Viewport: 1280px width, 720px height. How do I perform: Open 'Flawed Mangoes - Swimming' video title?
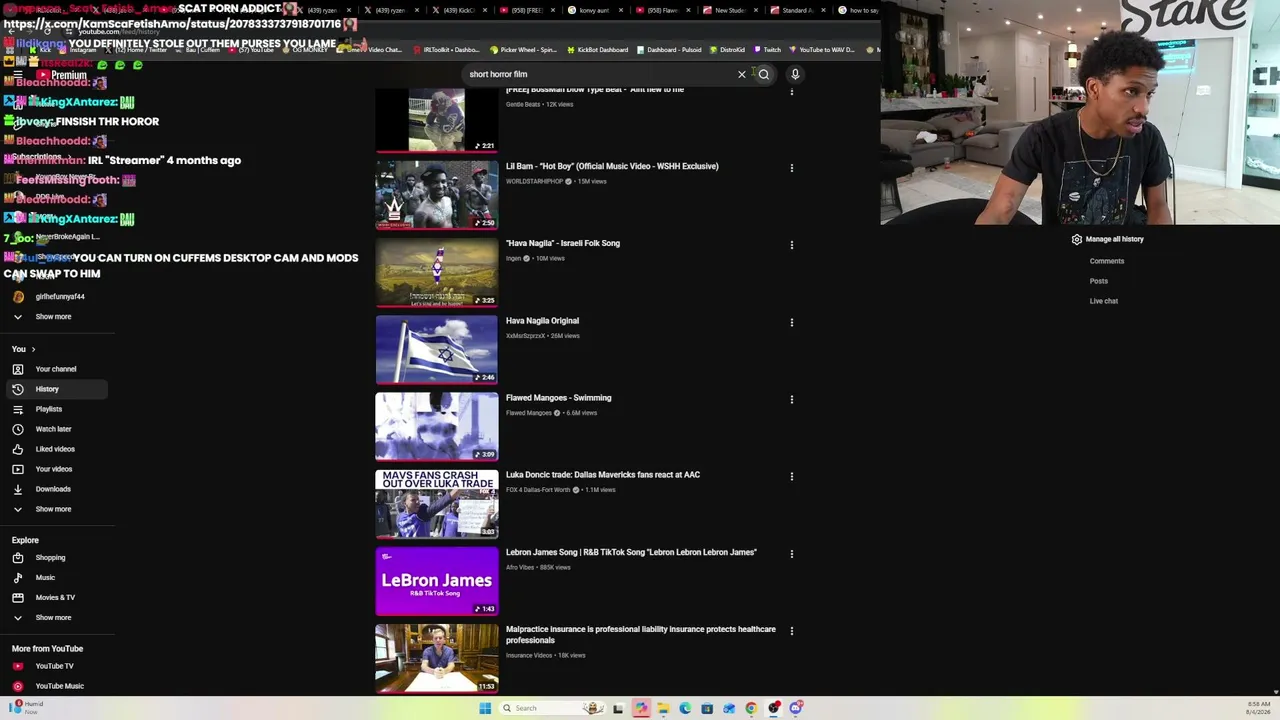coord(558,398)
